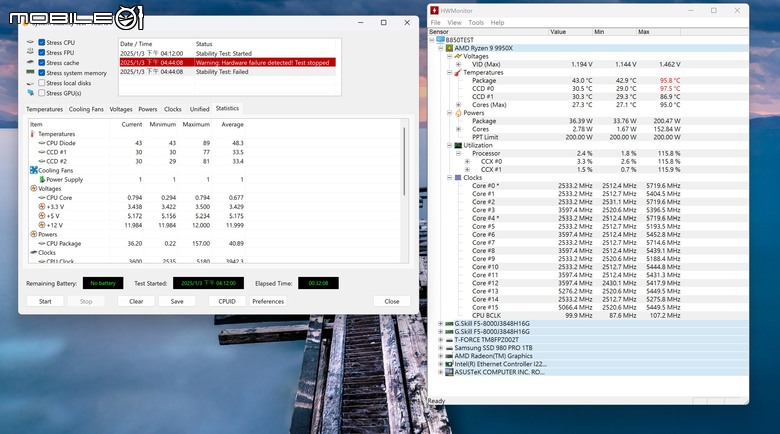Click the HWMonitor Powers flame icon
The height and width of the screenshot is (434, 780).
pyautogui.click(x=458, y=113)
